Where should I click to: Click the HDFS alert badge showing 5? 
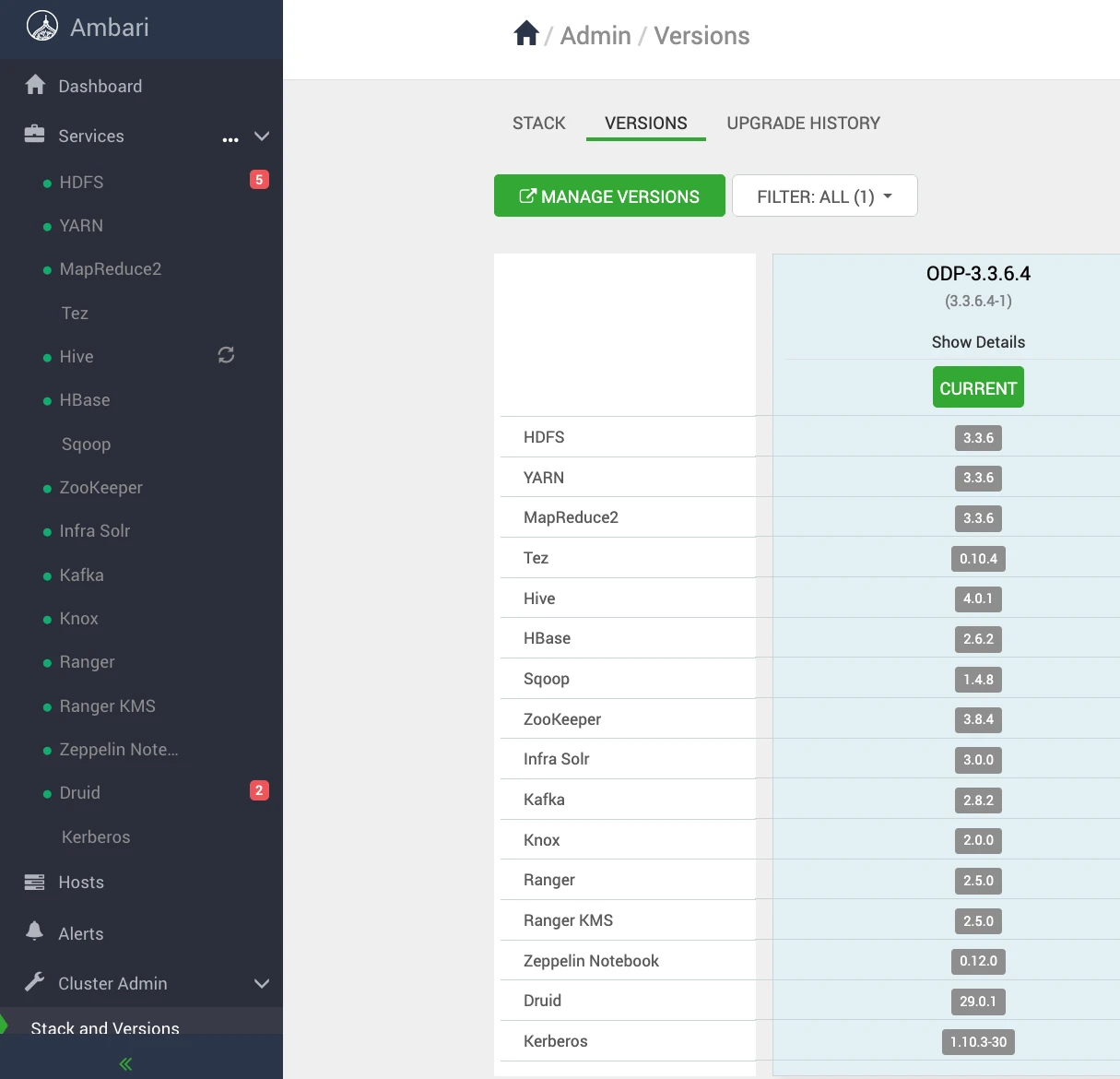coord(259,180)
